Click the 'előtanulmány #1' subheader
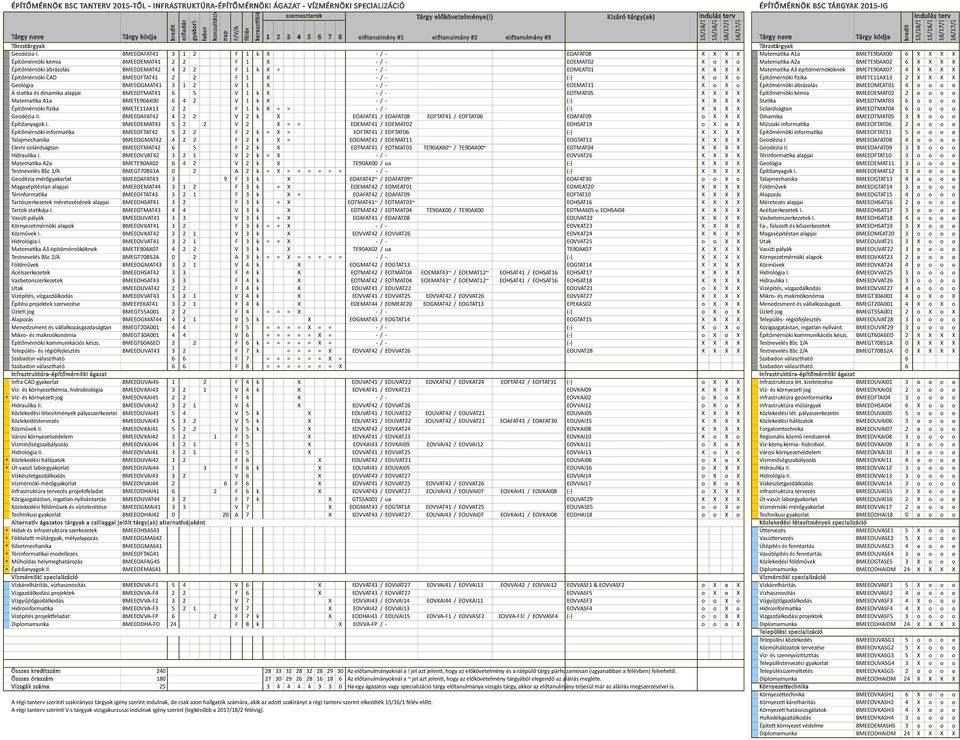Screen dimensions: 960x740 click(x=381, y=37)
